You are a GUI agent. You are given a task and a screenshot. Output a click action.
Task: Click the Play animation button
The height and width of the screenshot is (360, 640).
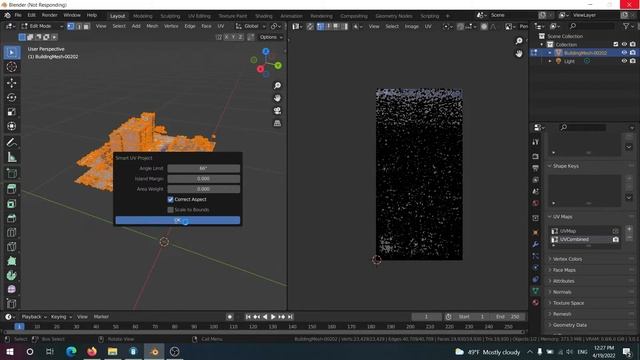273,317
